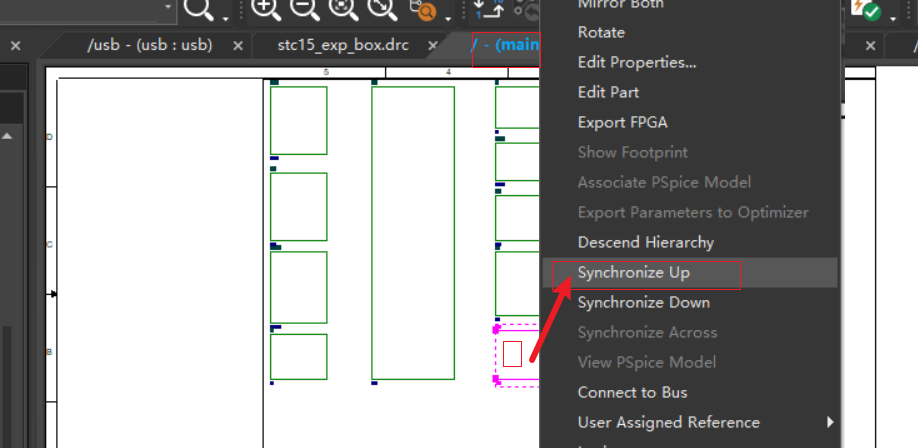Click the orange part search database icon
918x448 pixels.
coord(422,9)
